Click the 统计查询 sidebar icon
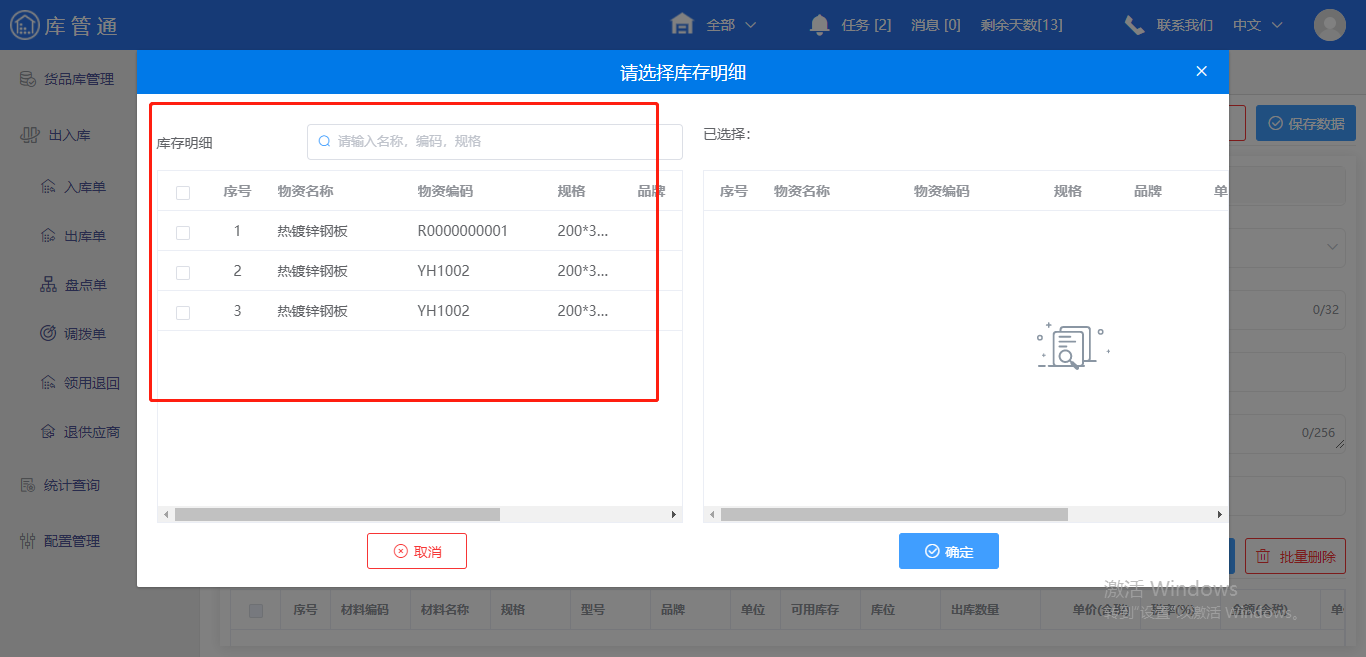This screenshot has width=1366, height=657. click(x=28, y=485)
